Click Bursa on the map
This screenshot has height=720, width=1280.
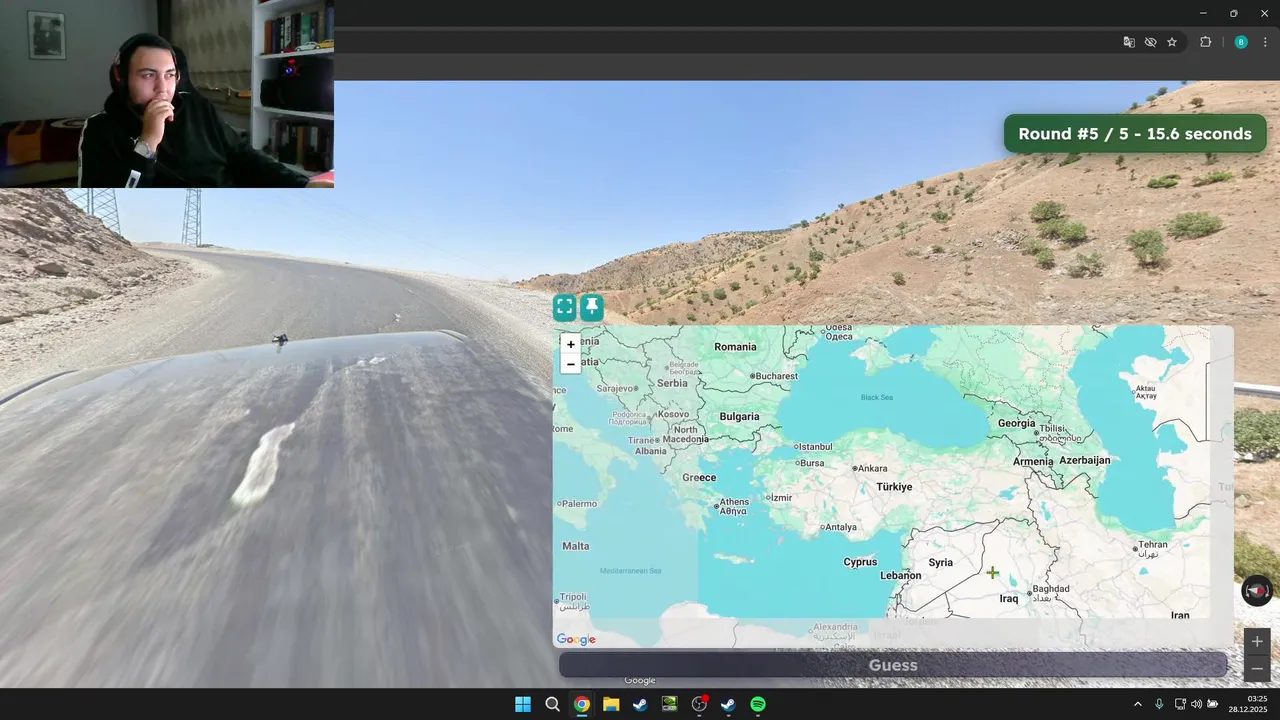pyautogui.click(x=810, y=463)
